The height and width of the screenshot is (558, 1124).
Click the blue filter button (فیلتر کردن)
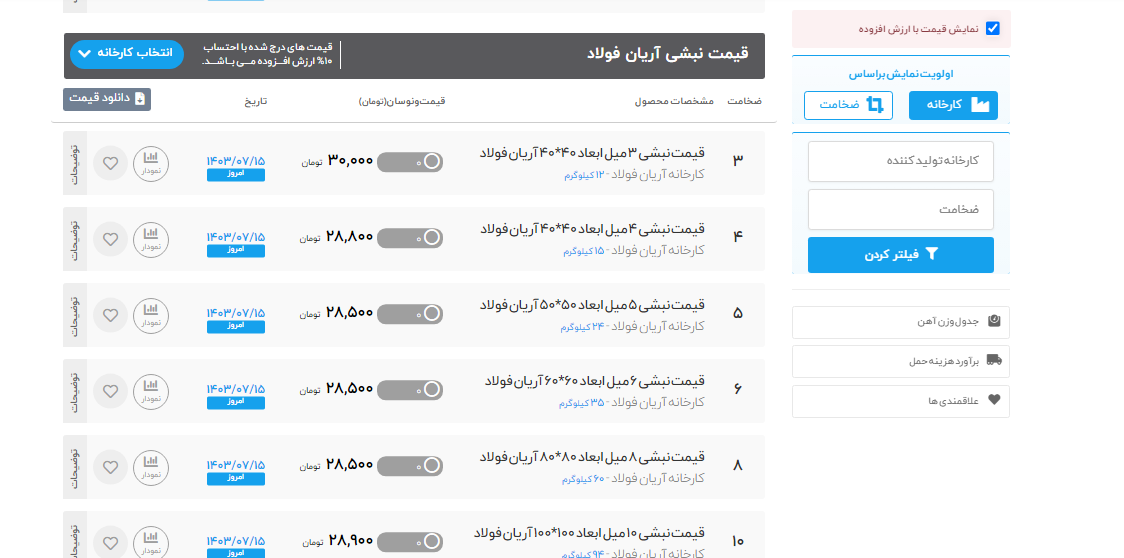(900, 255)
